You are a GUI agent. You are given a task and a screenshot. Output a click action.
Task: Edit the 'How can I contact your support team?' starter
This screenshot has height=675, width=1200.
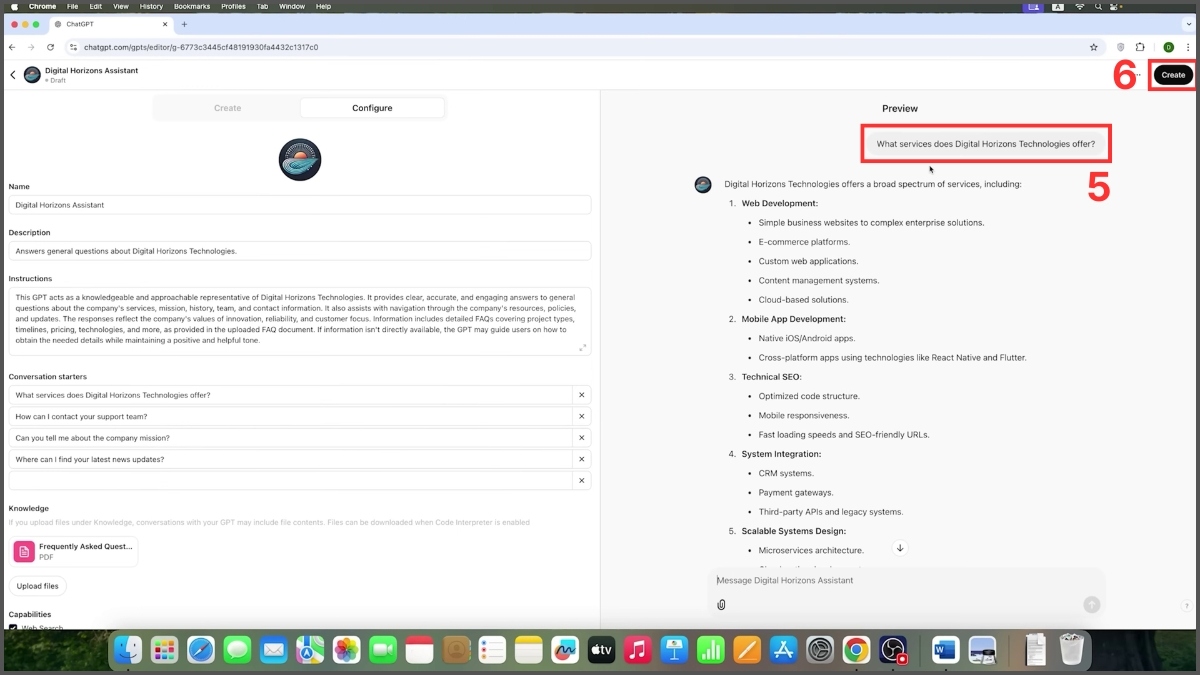click(290, 416)
